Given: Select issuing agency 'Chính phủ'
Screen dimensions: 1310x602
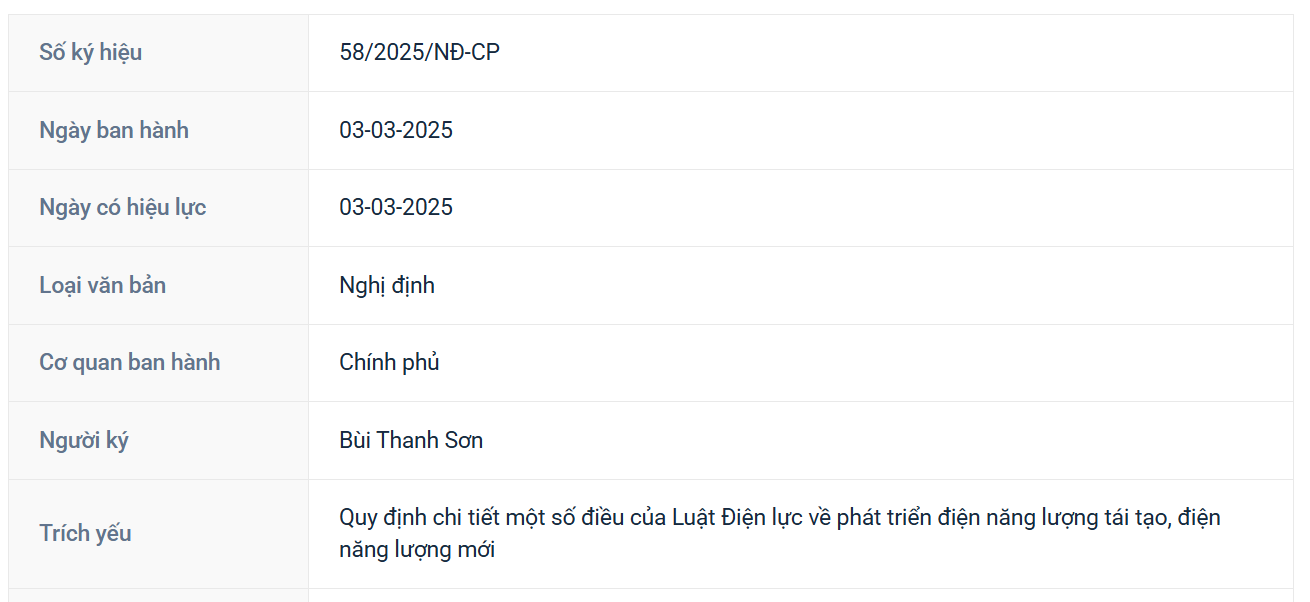Looking at the screenshot, I should pos(389,362).
